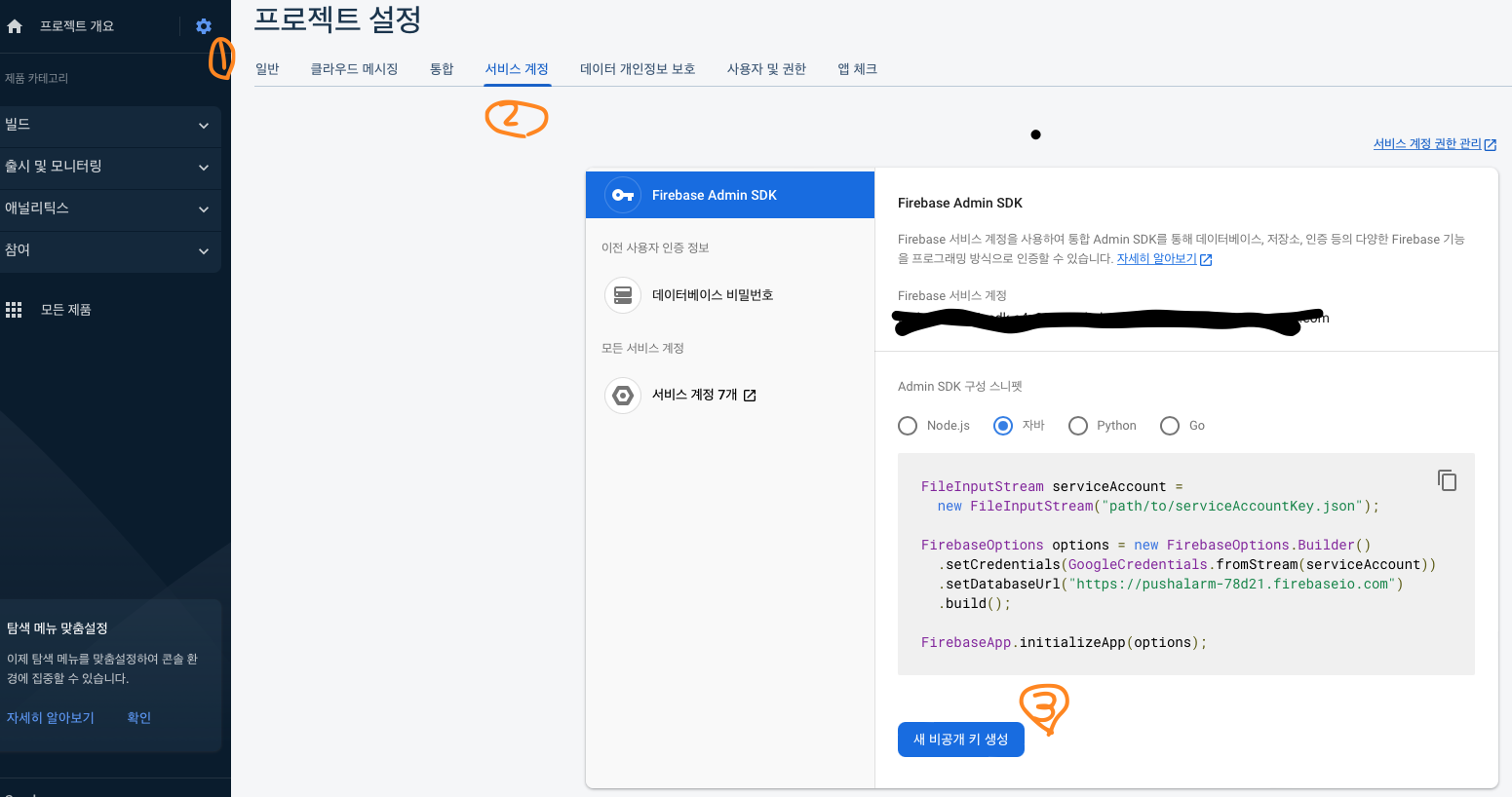Open 모든 제품 in sidebar
The image size is (1512, 797).
pos(65,310)
